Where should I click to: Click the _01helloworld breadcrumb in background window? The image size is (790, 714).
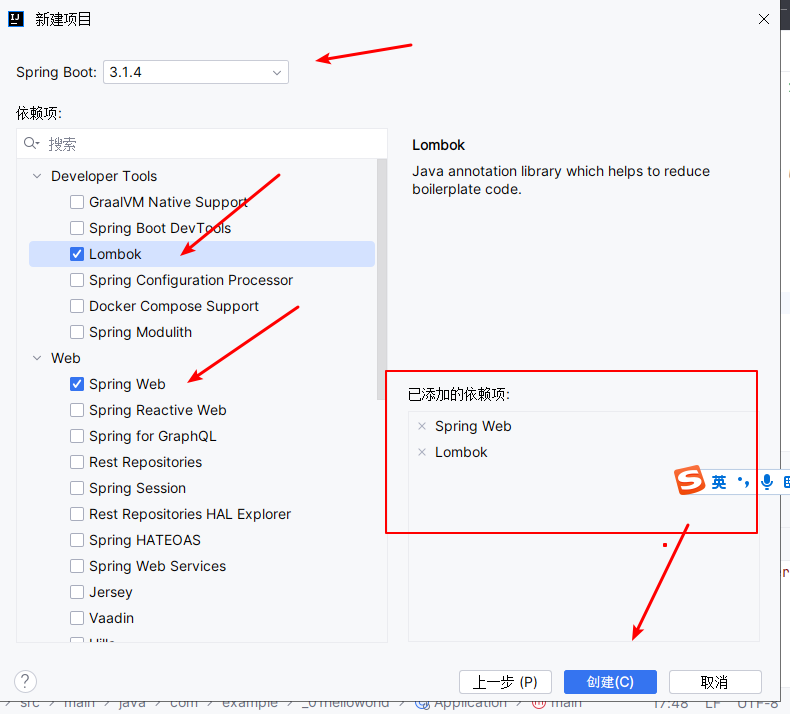pos(346,703)
